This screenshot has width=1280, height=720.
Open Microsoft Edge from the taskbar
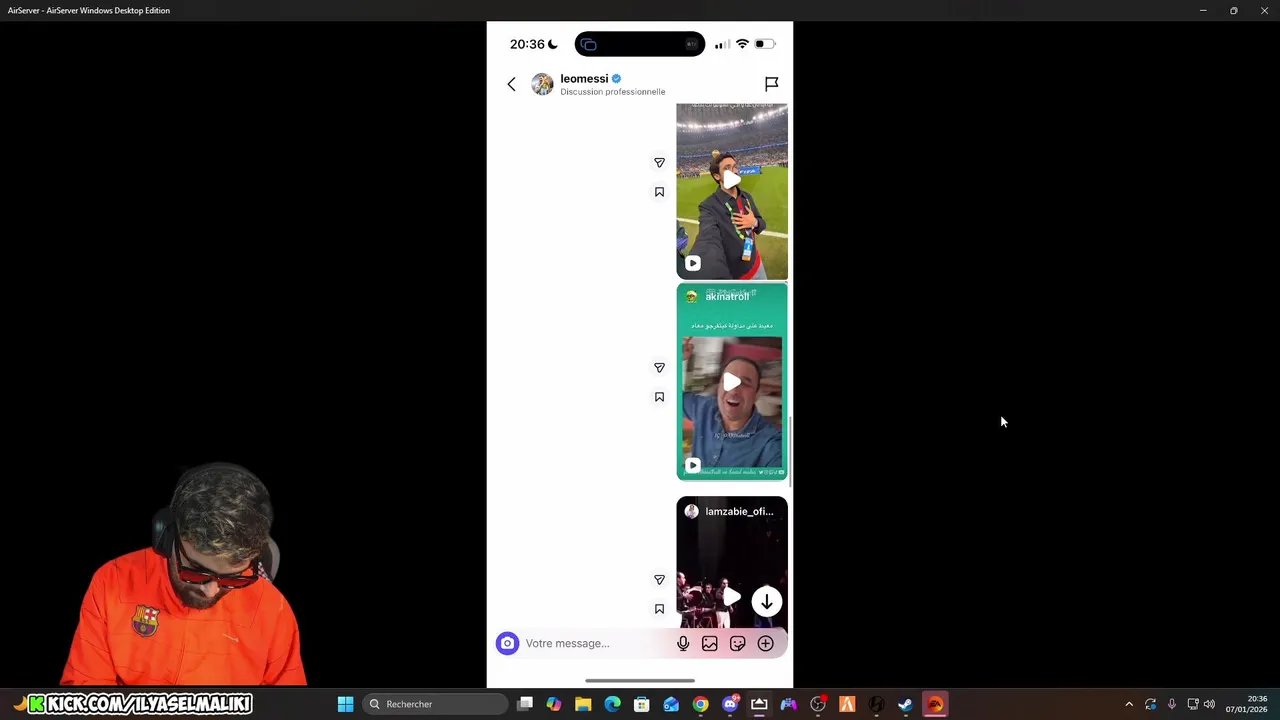[612, 704]
